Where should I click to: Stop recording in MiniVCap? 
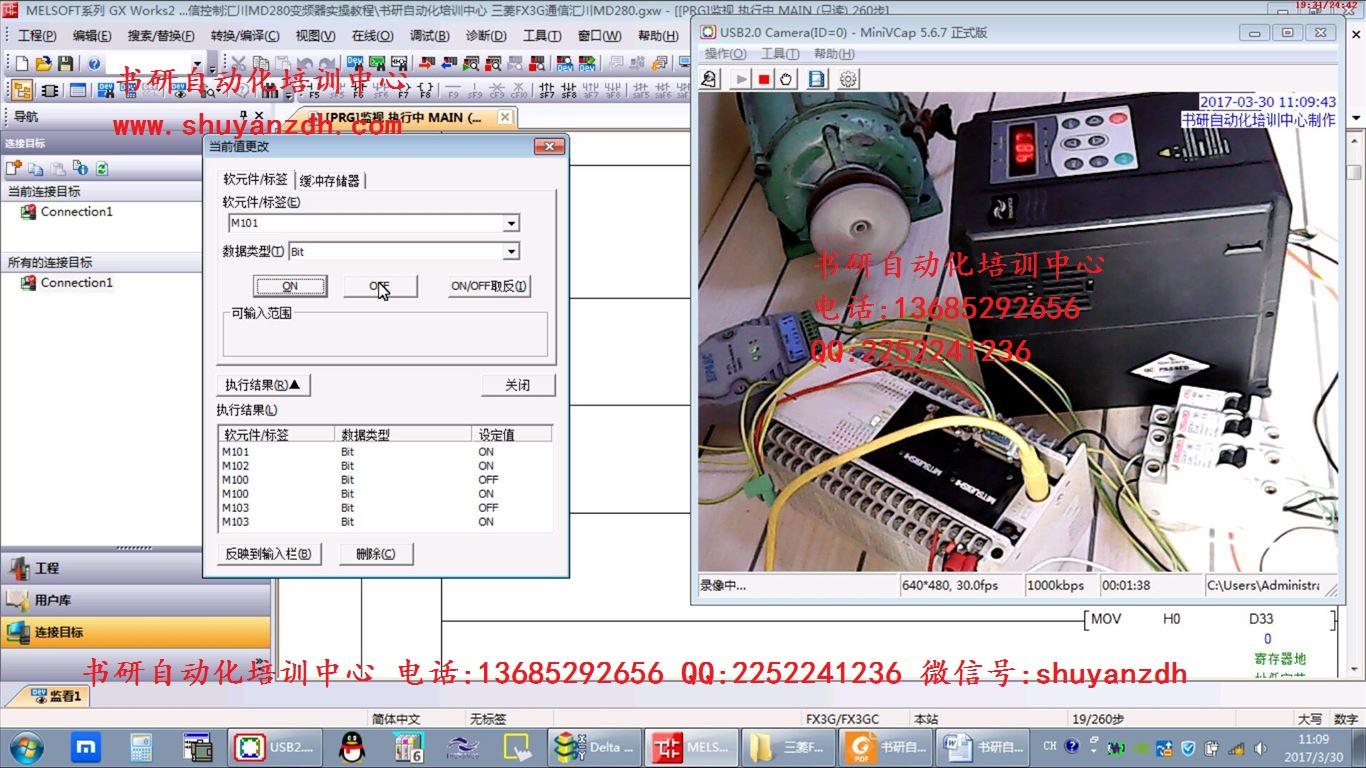coord(765,79)
